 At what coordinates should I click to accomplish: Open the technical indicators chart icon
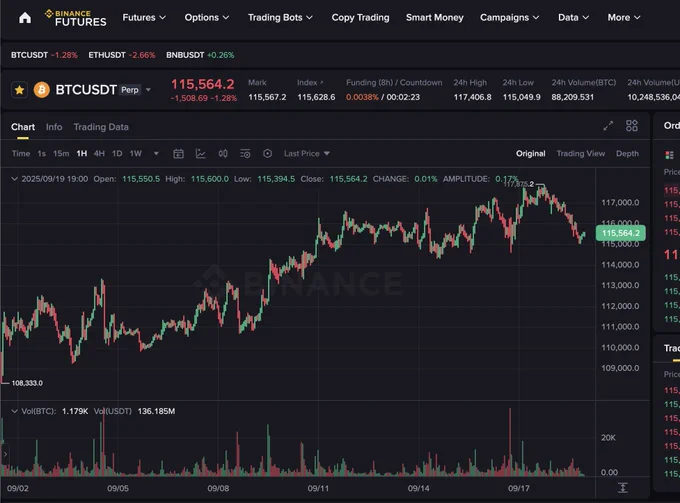[x=200, y=154]
